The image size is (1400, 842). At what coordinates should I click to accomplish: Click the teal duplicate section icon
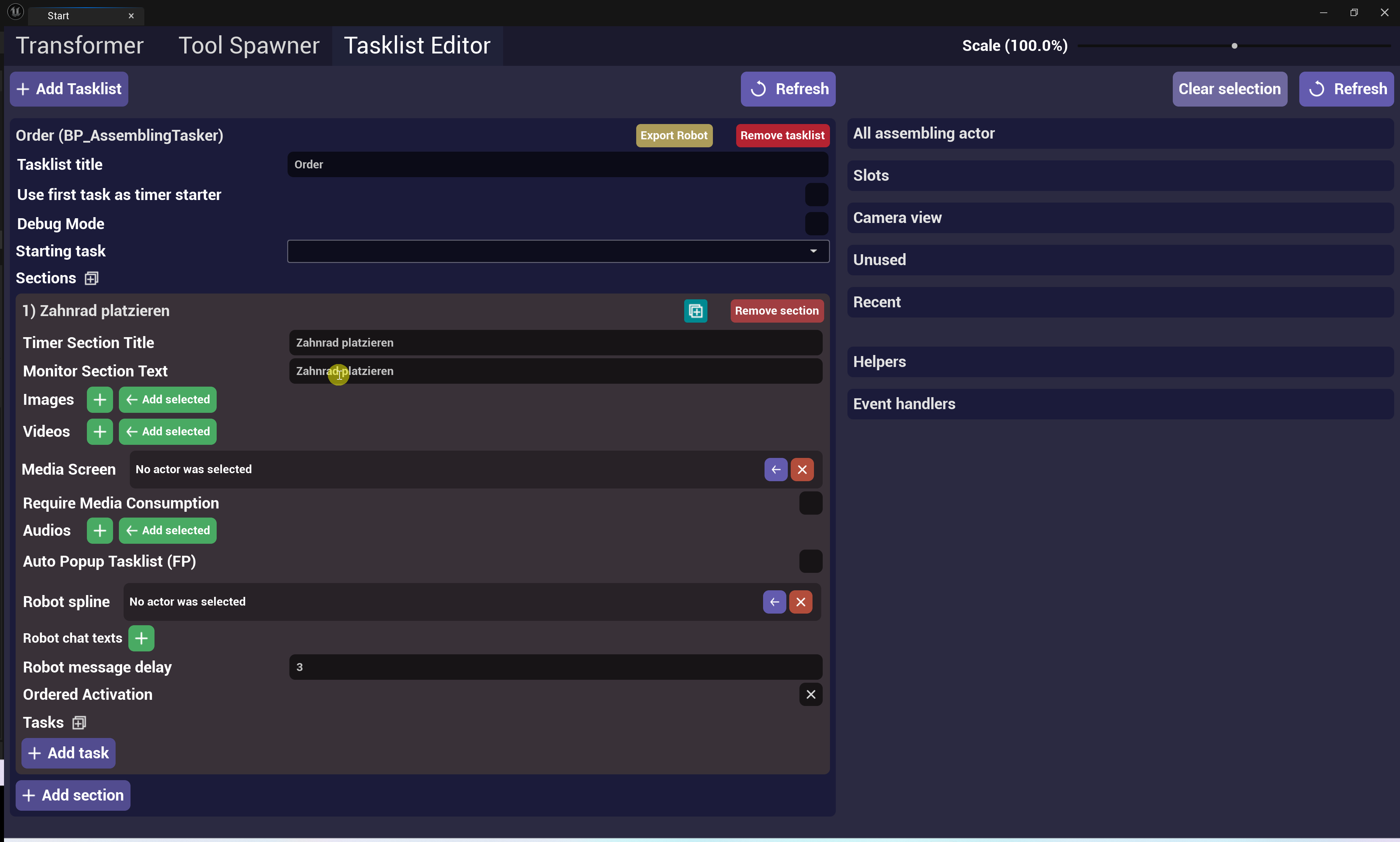695,311
